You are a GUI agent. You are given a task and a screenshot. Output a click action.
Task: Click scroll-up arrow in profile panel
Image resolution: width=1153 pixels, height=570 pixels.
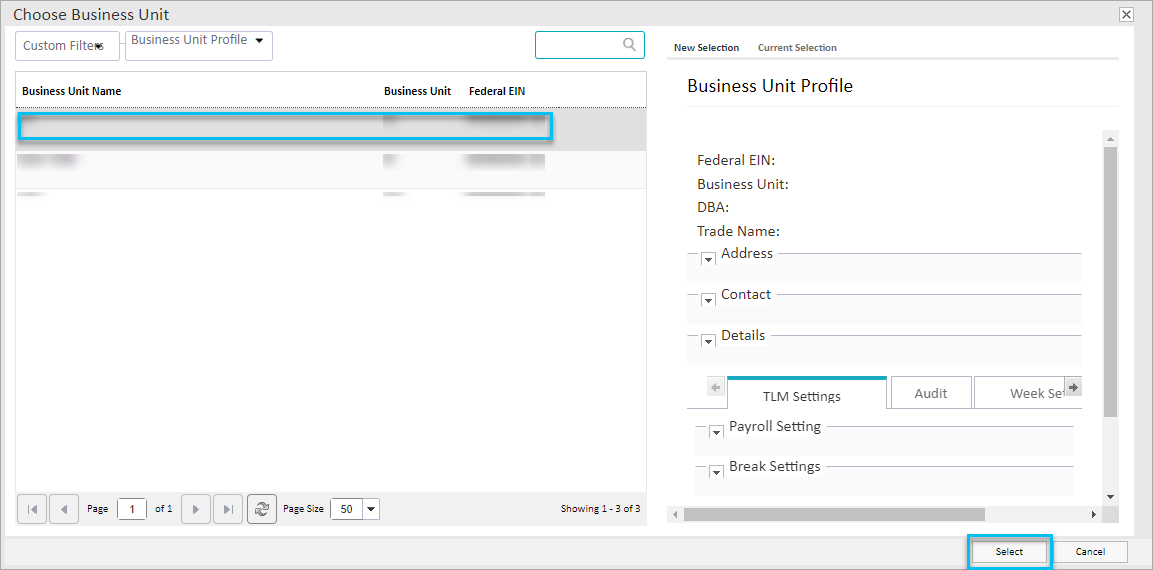[x=1110, y=138]
